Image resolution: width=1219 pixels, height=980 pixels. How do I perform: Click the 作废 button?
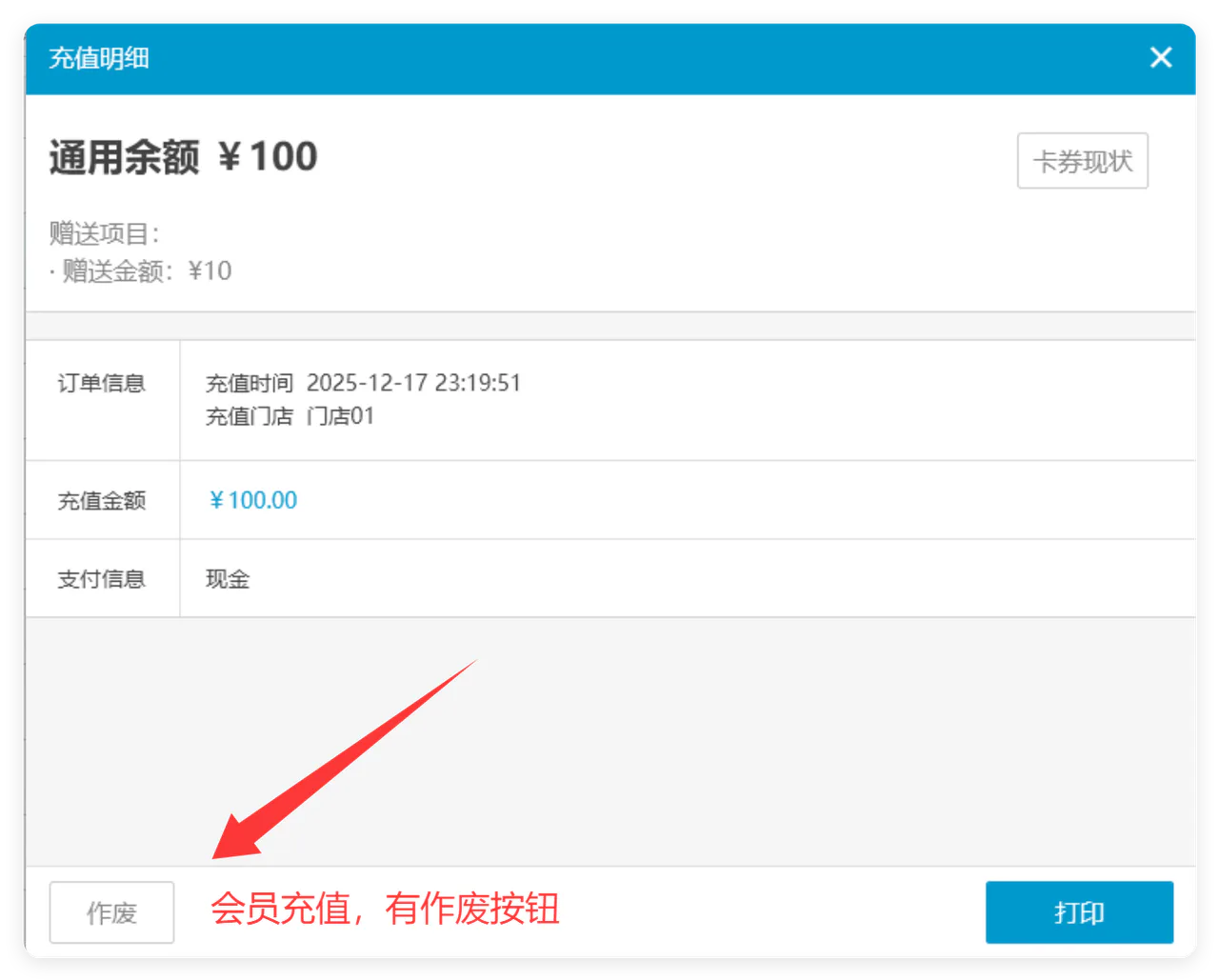111,912
